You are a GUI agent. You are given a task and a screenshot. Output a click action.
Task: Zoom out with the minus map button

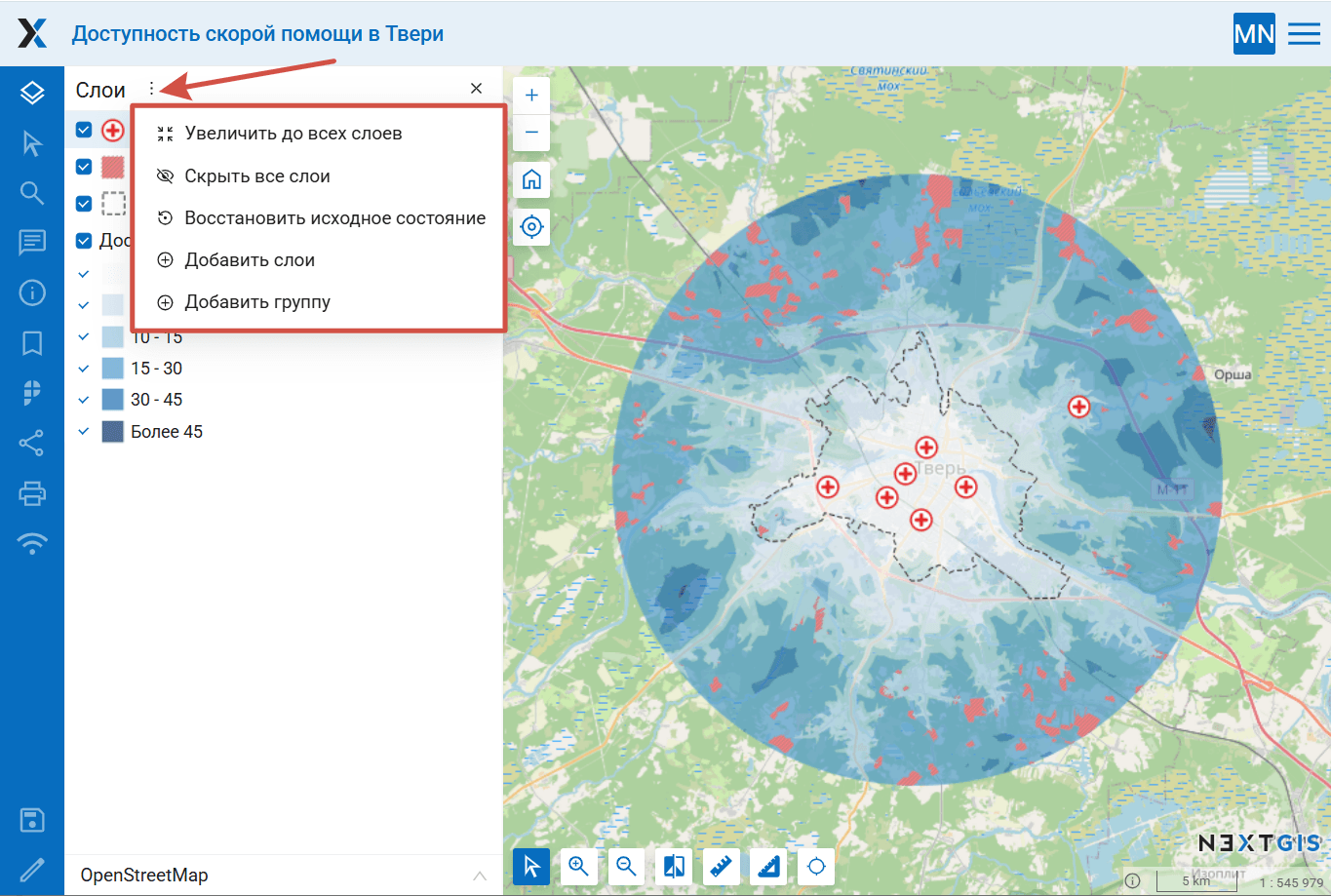point(531,132)
